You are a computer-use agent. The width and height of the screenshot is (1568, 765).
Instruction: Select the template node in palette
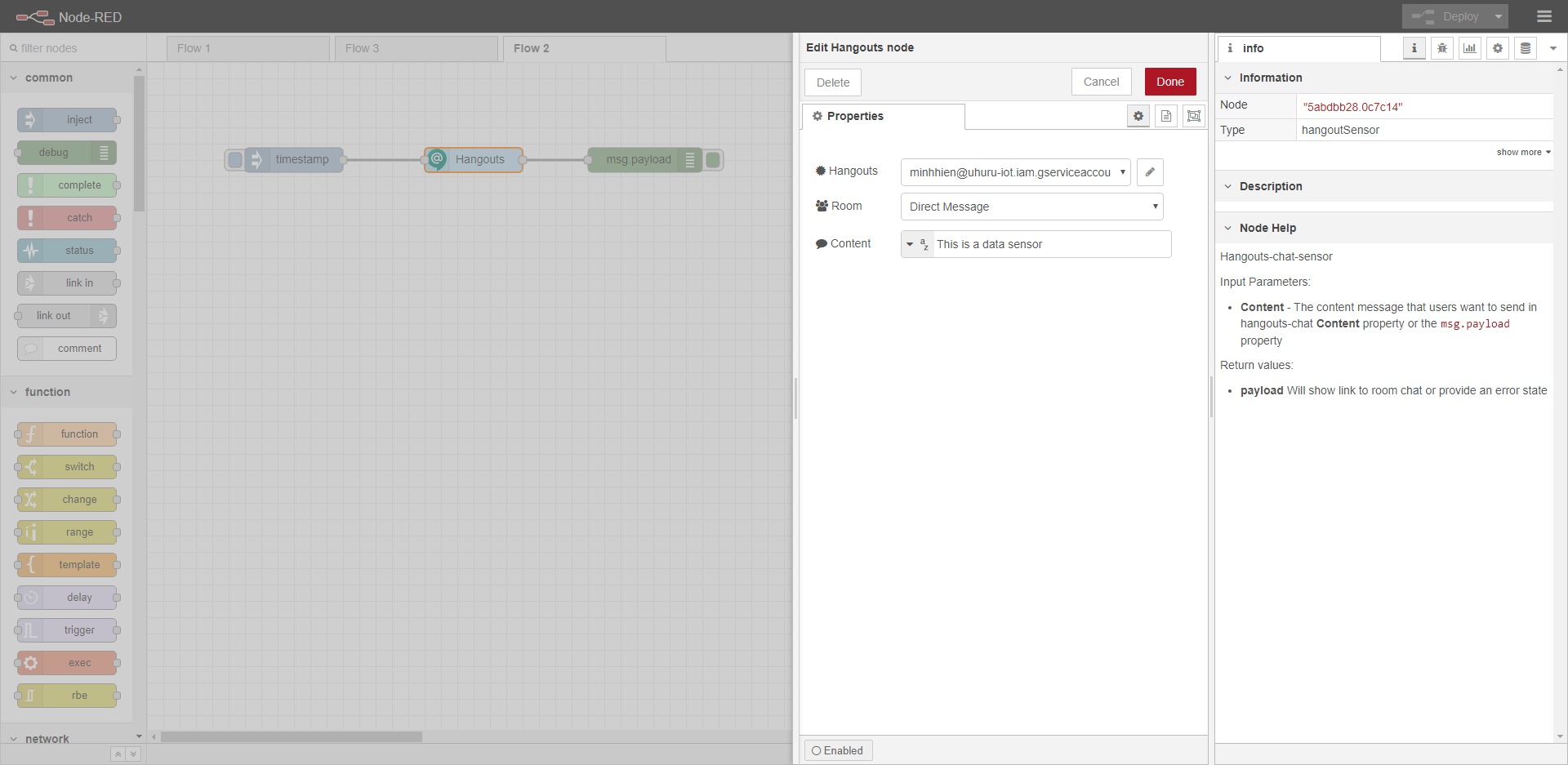(x=67, y=565)
